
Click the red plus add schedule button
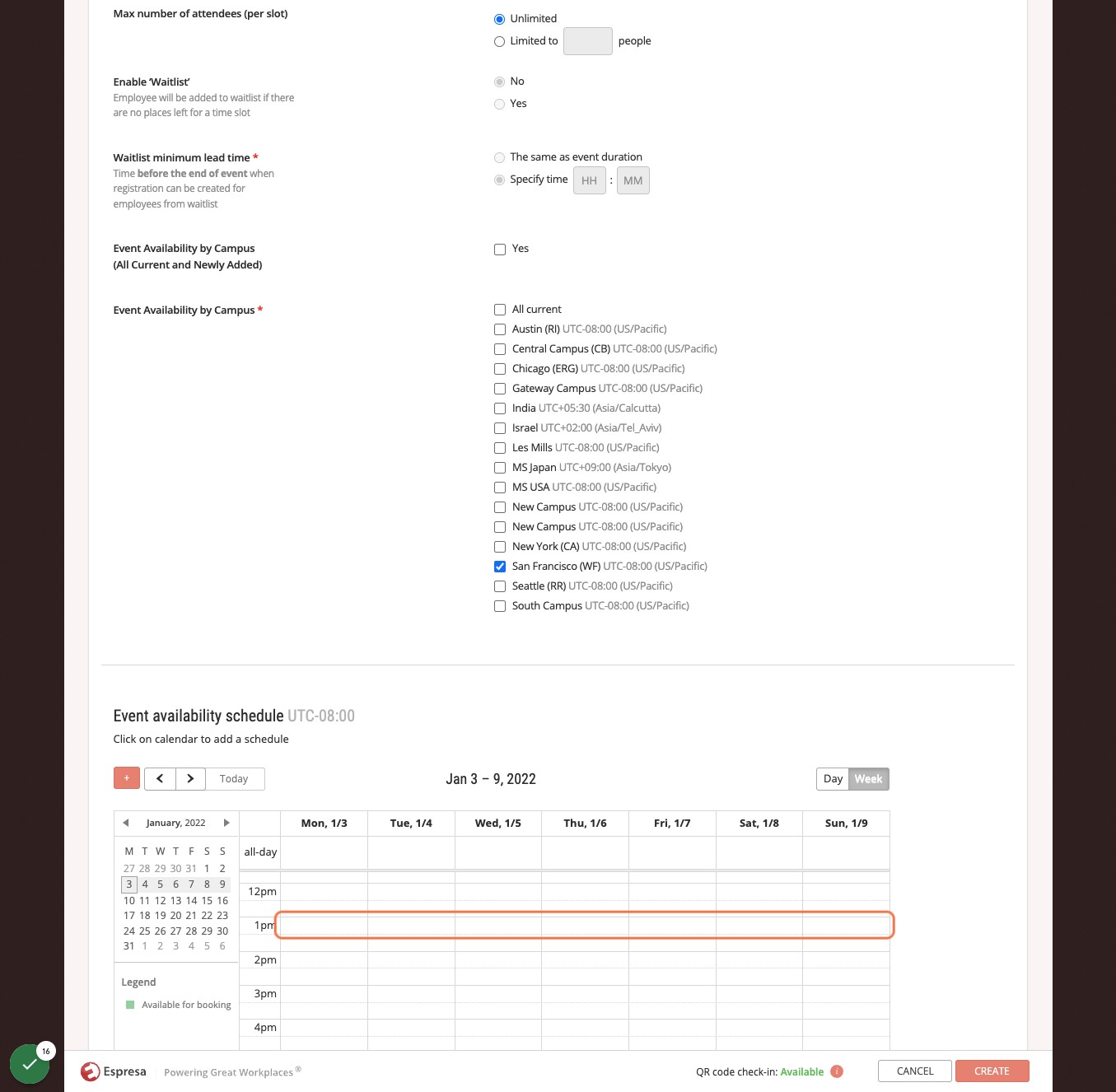(x=126, y=778)
